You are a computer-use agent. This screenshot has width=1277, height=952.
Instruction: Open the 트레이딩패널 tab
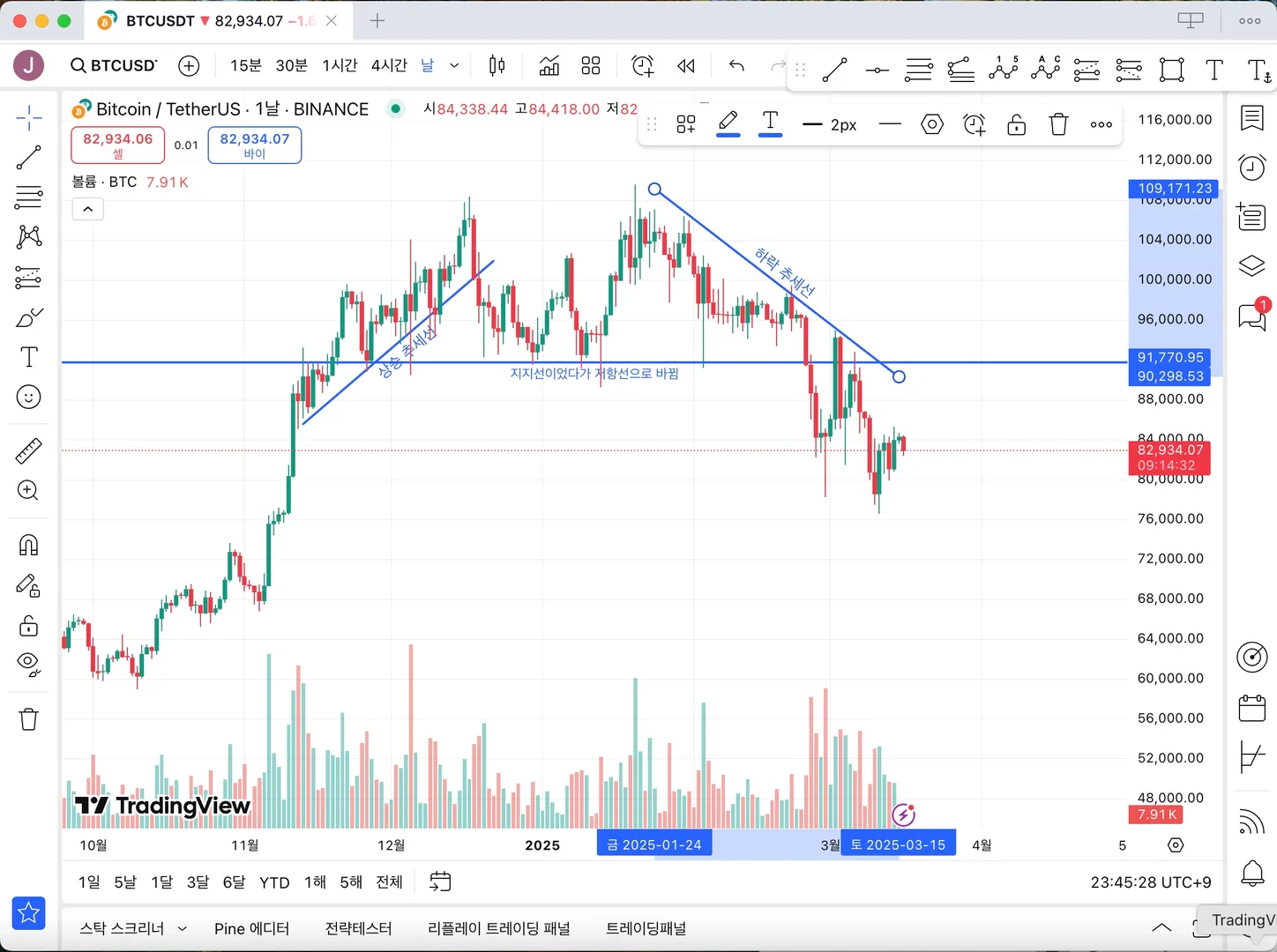pyautogui.click(x=646, y=928)
